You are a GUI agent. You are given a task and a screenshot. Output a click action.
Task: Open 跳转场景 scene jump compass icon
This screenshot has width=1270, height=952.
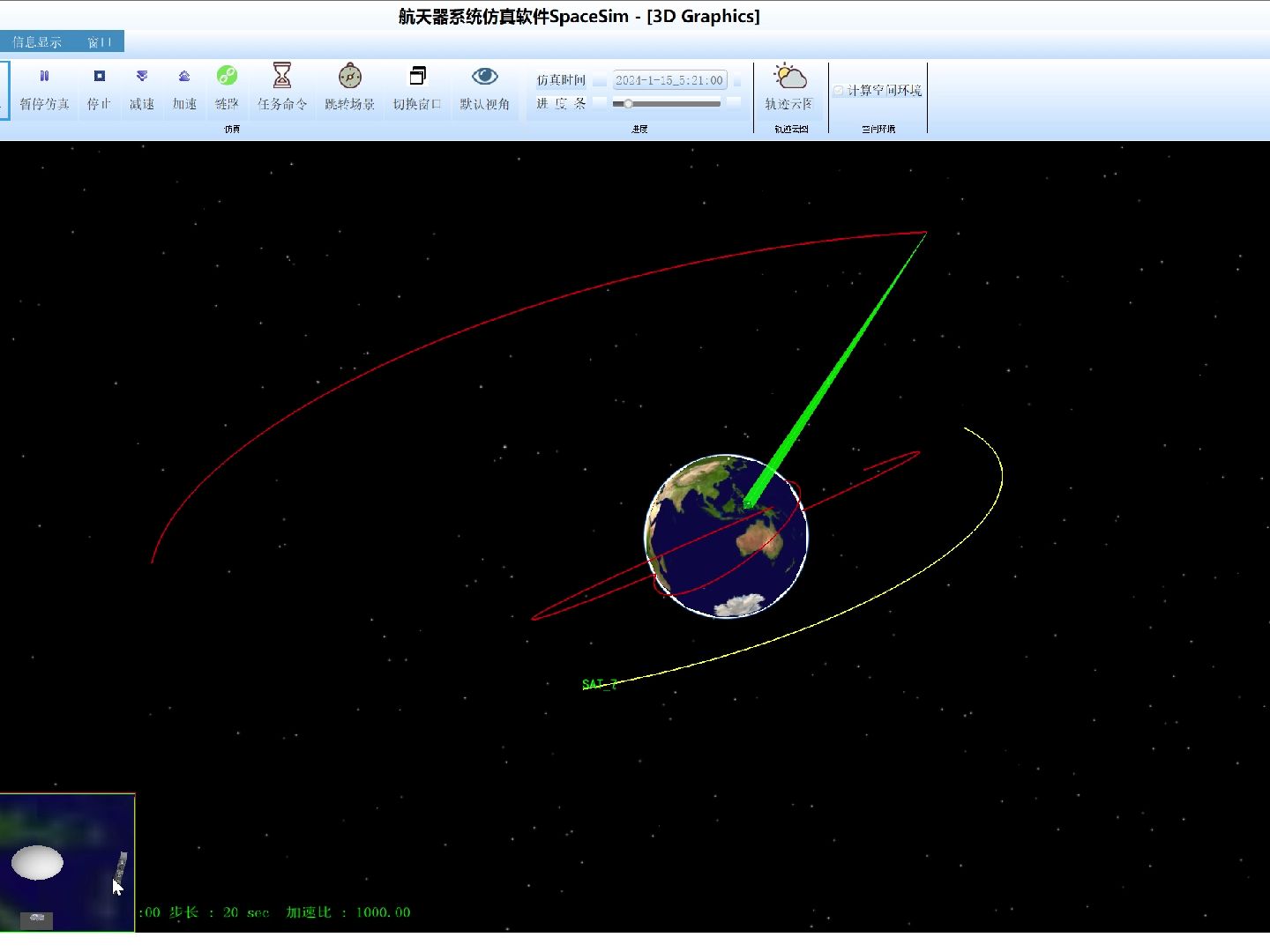[x=349, y=88]
